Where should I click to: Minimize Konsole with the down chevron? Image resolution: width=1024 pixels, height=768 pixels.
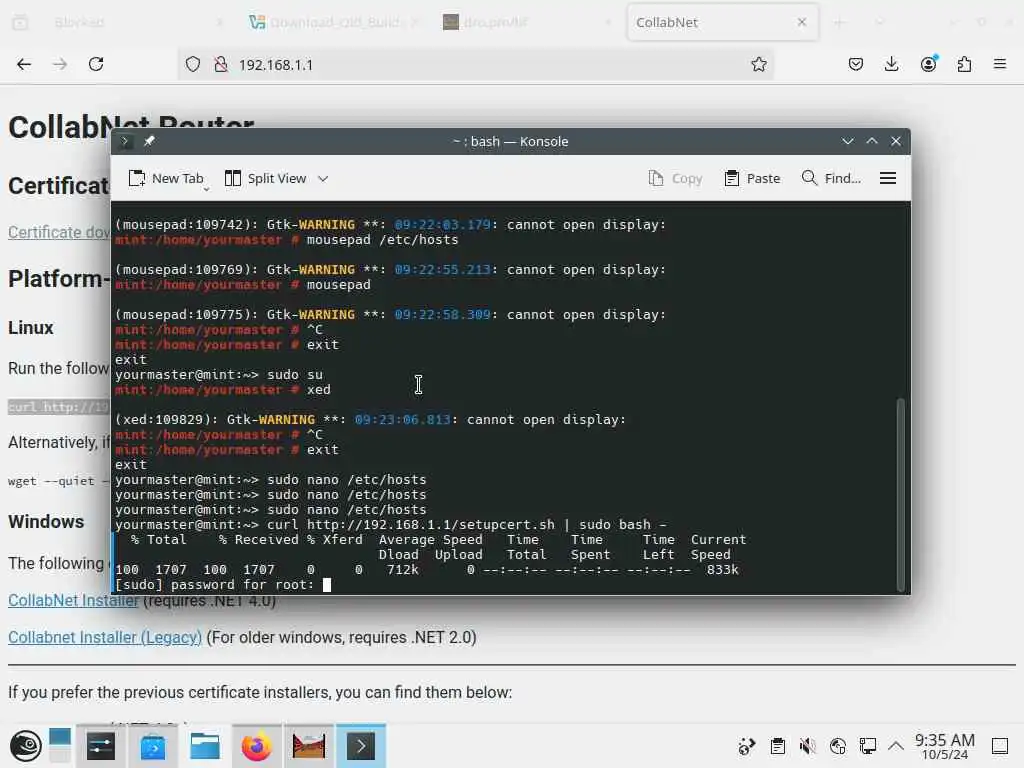[x=848, y=141]
